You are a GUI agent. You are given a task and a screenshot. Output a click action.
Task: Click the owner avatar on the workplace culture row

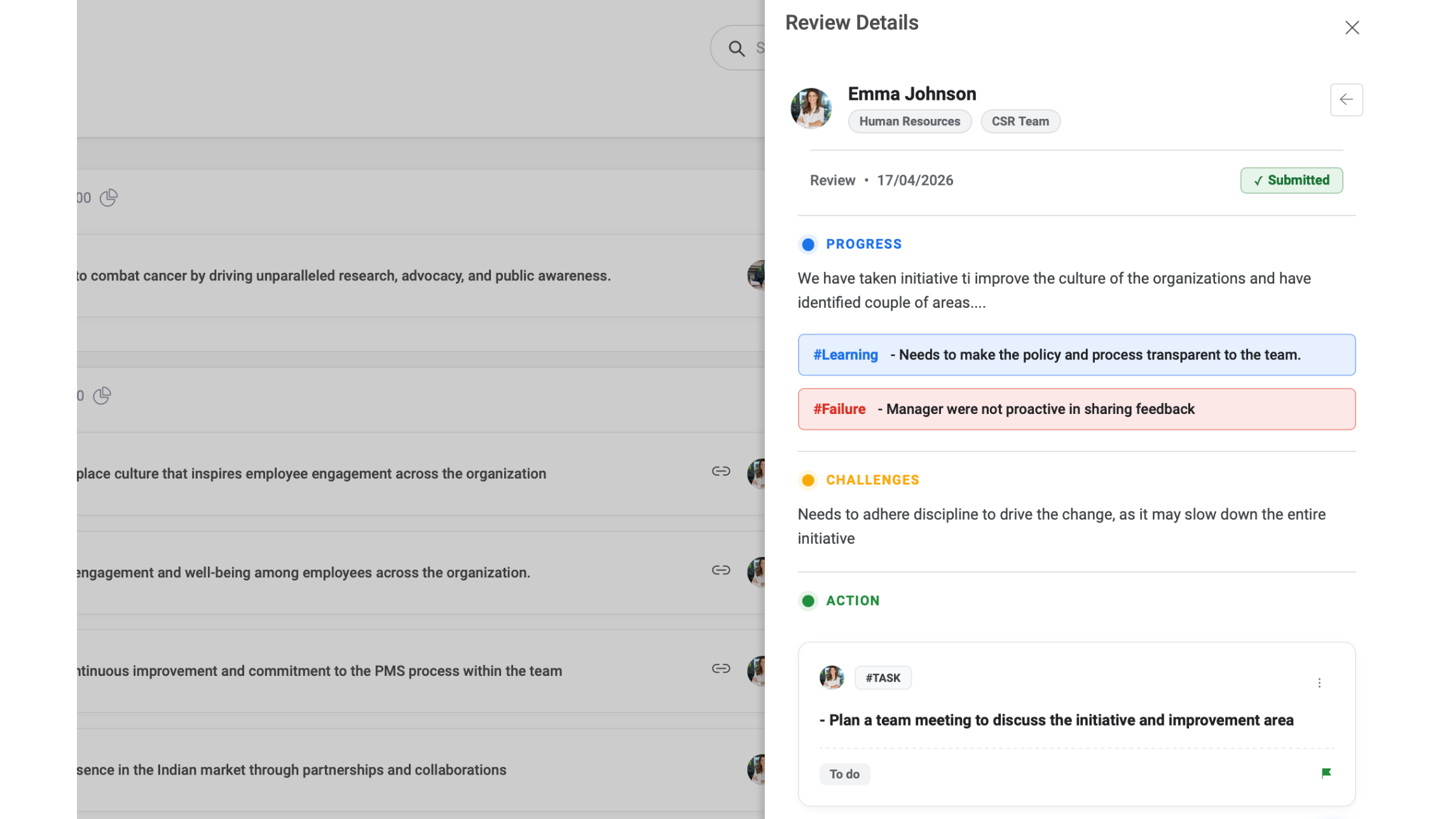click(756, 474)
